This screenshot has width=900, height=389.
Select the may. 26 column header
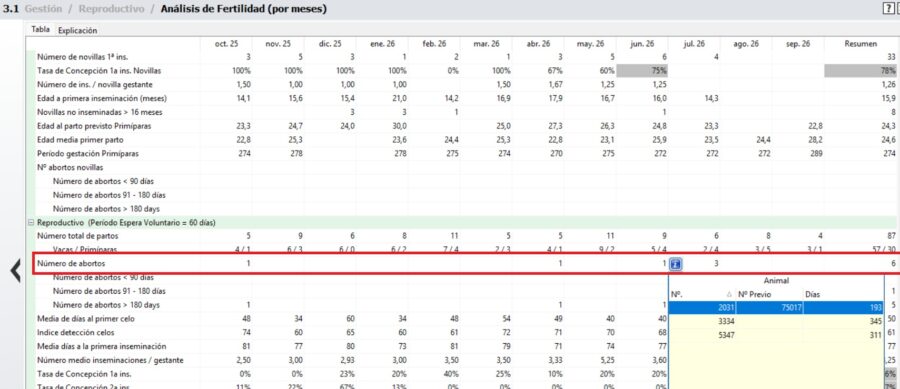click(590, 44)
